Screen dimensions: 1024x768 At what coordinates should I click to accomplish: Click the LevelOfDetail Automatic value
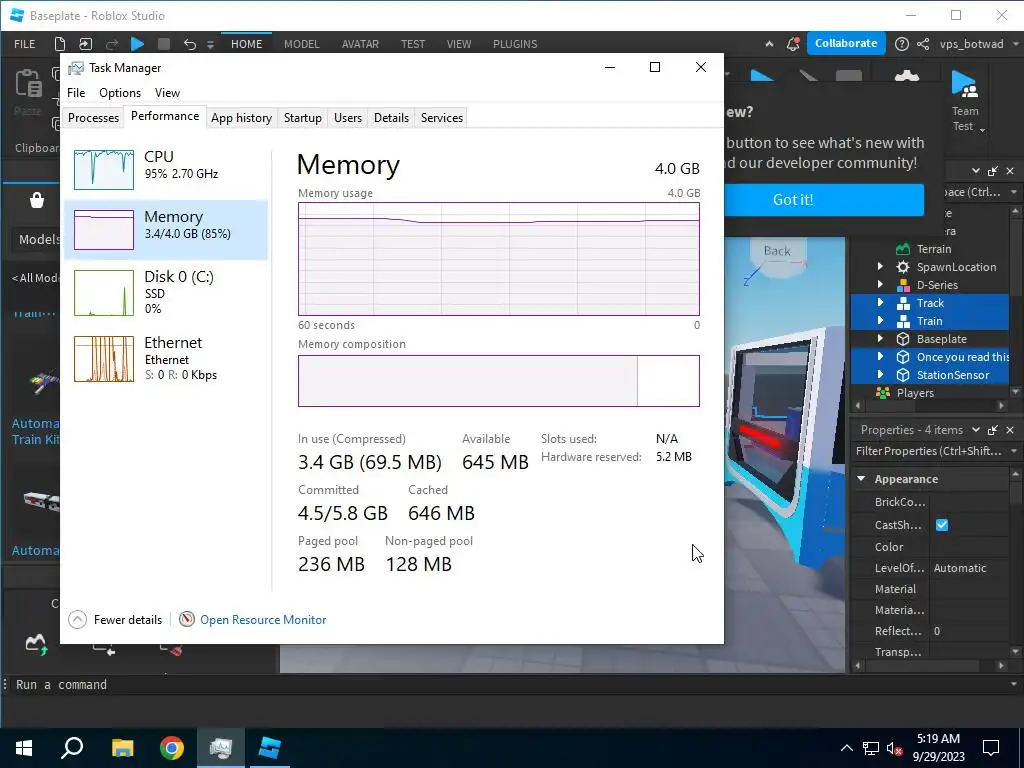click(959, 568)
